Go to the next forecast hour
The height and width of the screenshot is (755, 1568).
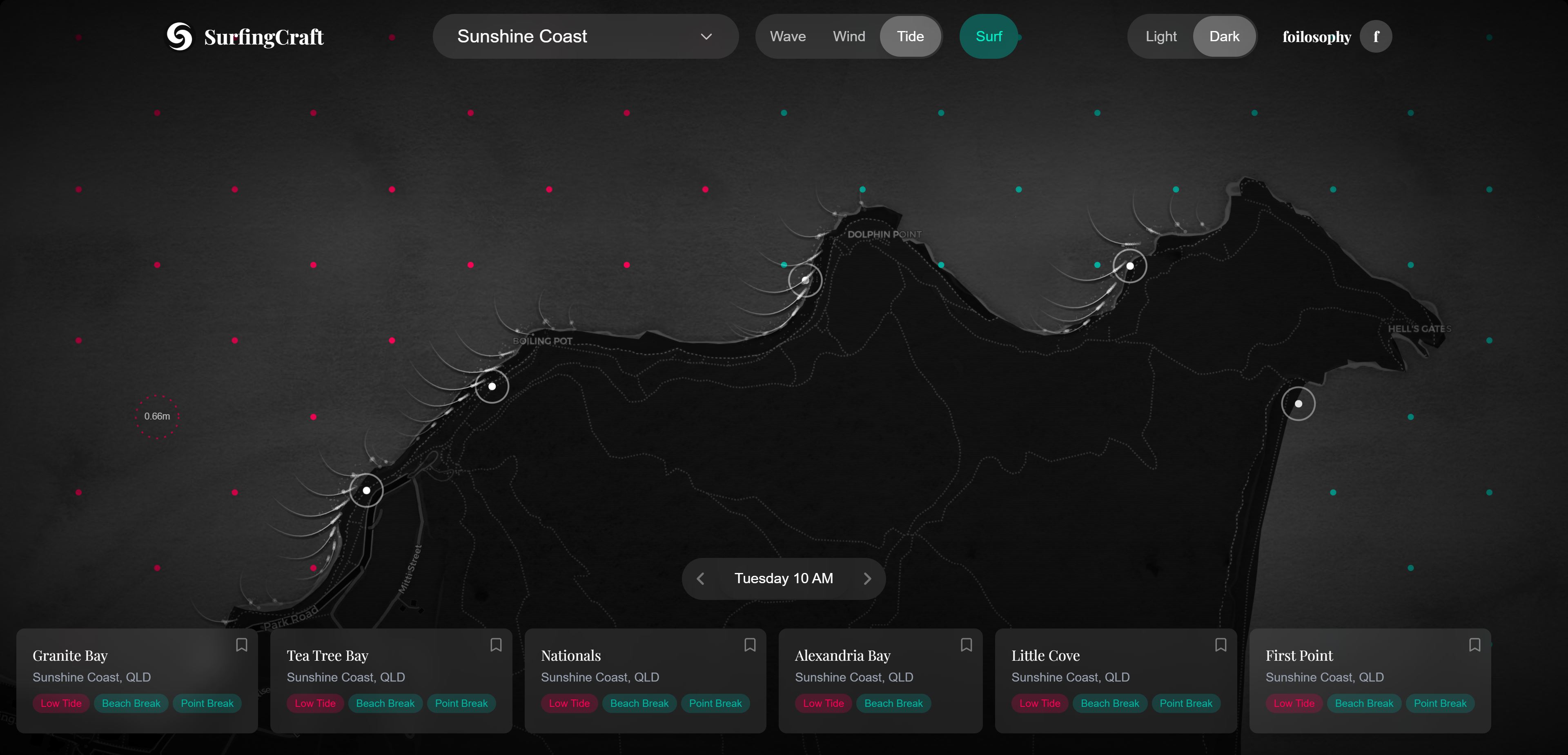(x=867, y=579)
